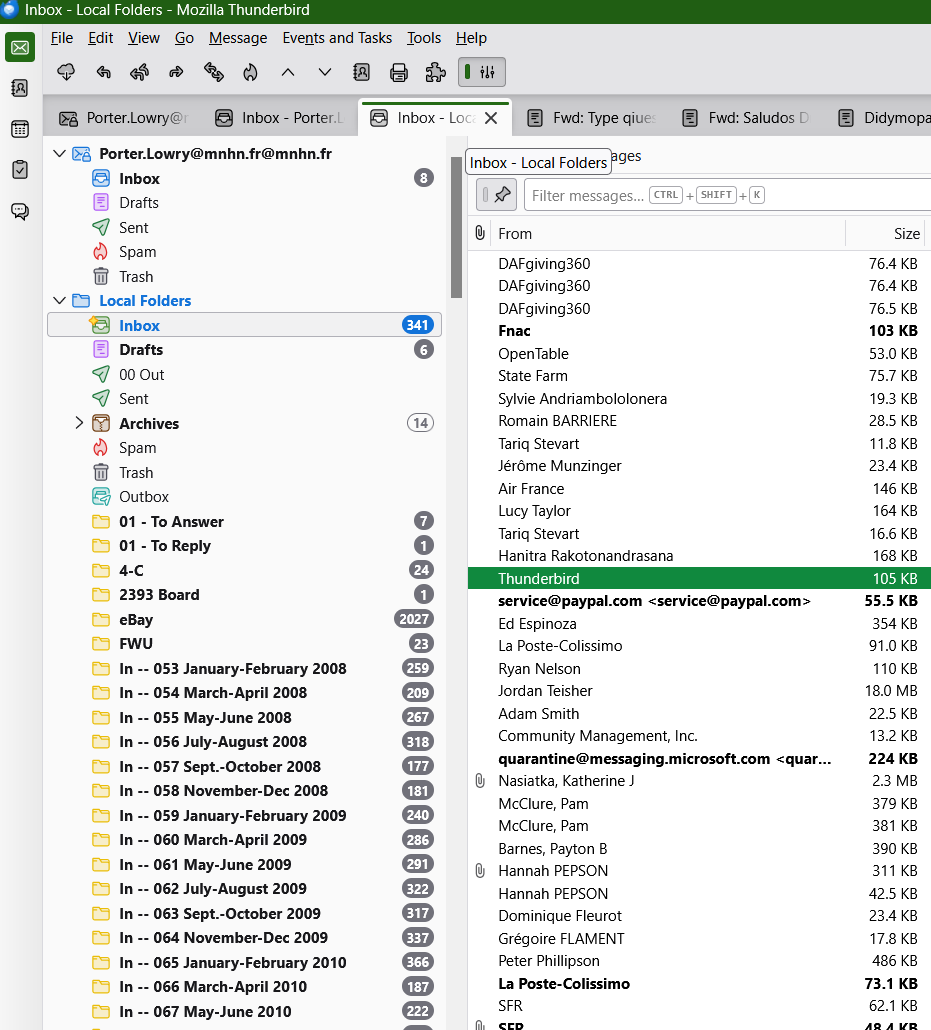The image size is (931, 1030).
Task: Go to next message with down arrow
Action: pos(325,72)
